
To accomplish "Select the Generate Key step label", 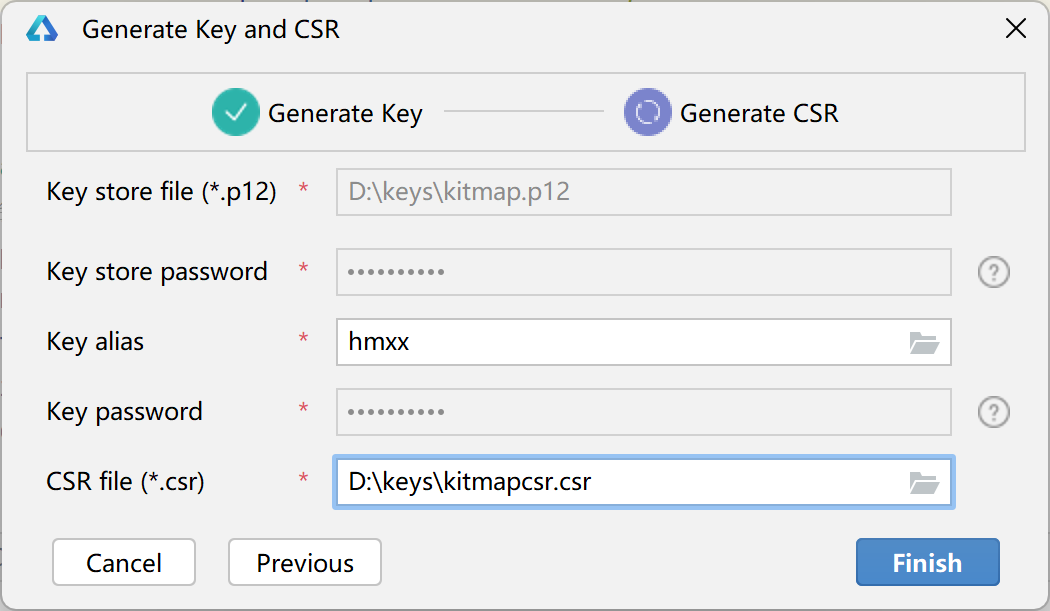I will click(x=345, y=114).
